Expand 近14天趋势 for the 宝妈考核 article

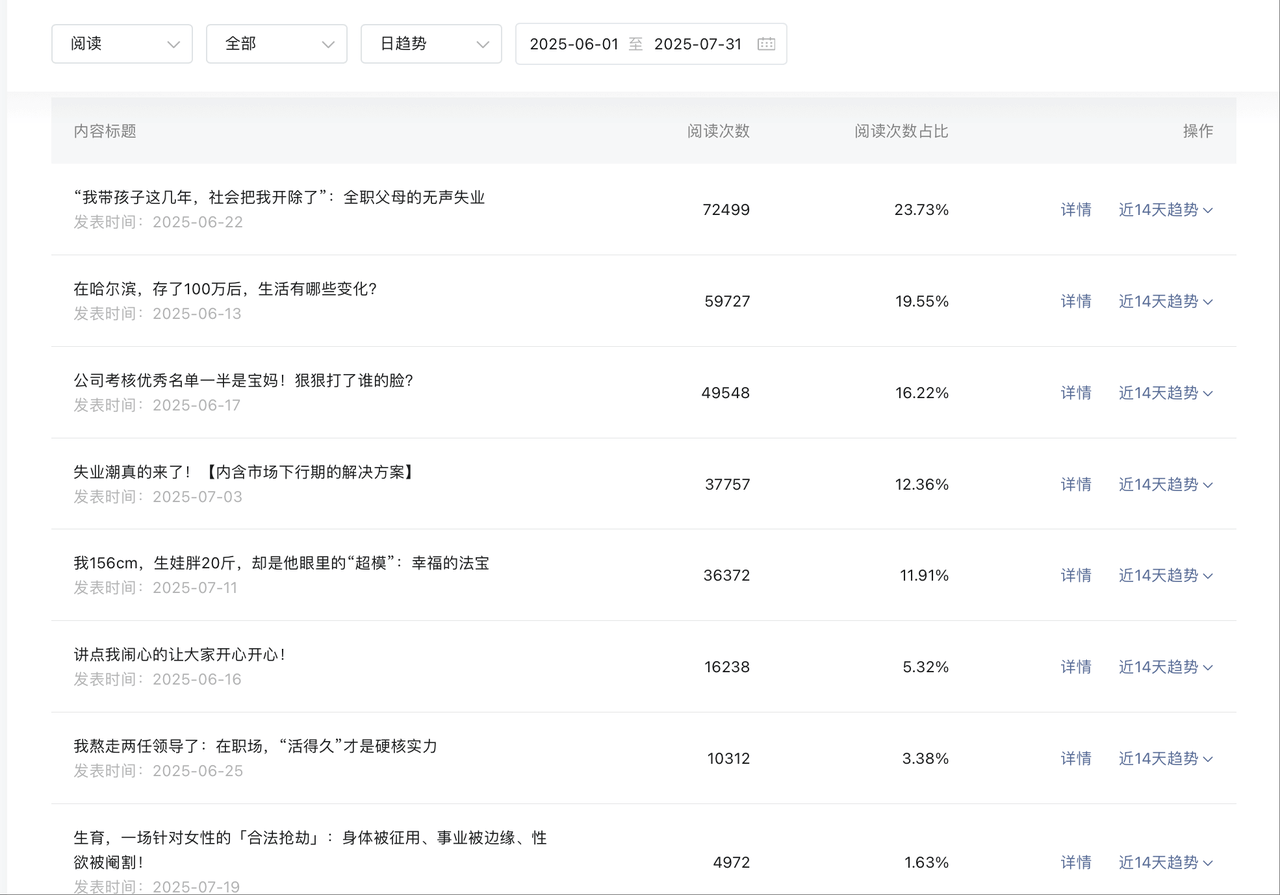pos(1165,393)
